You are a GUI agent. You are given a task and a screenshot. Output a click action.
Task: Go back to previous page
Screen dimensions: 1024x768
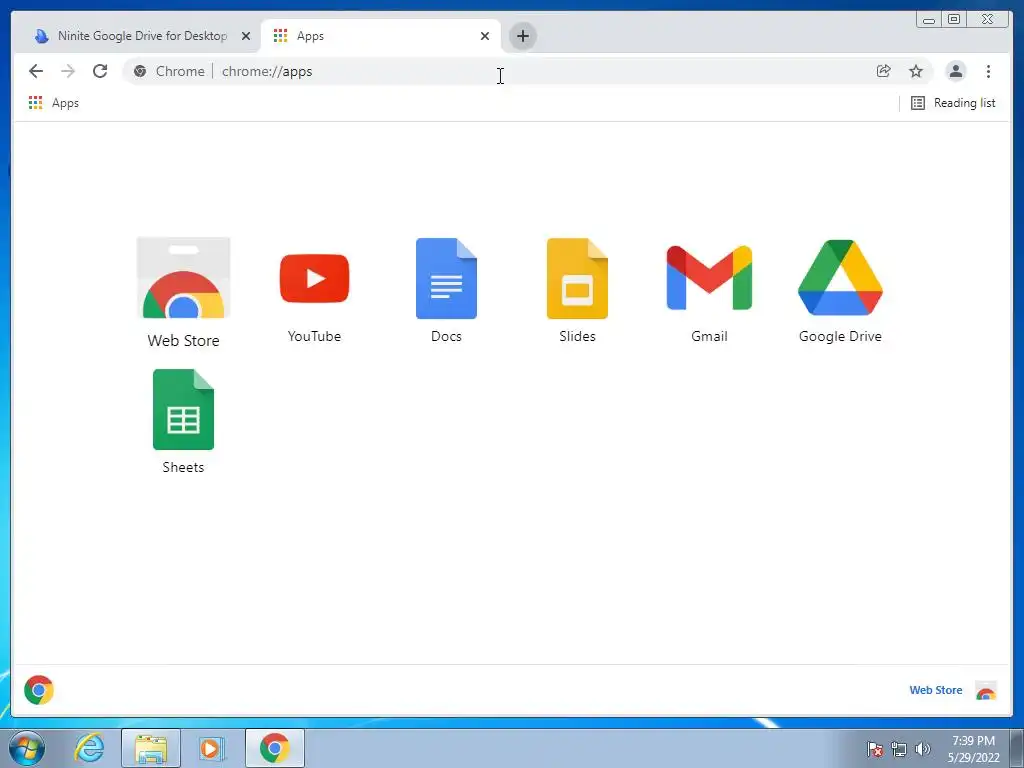click(x=36, y=71)
